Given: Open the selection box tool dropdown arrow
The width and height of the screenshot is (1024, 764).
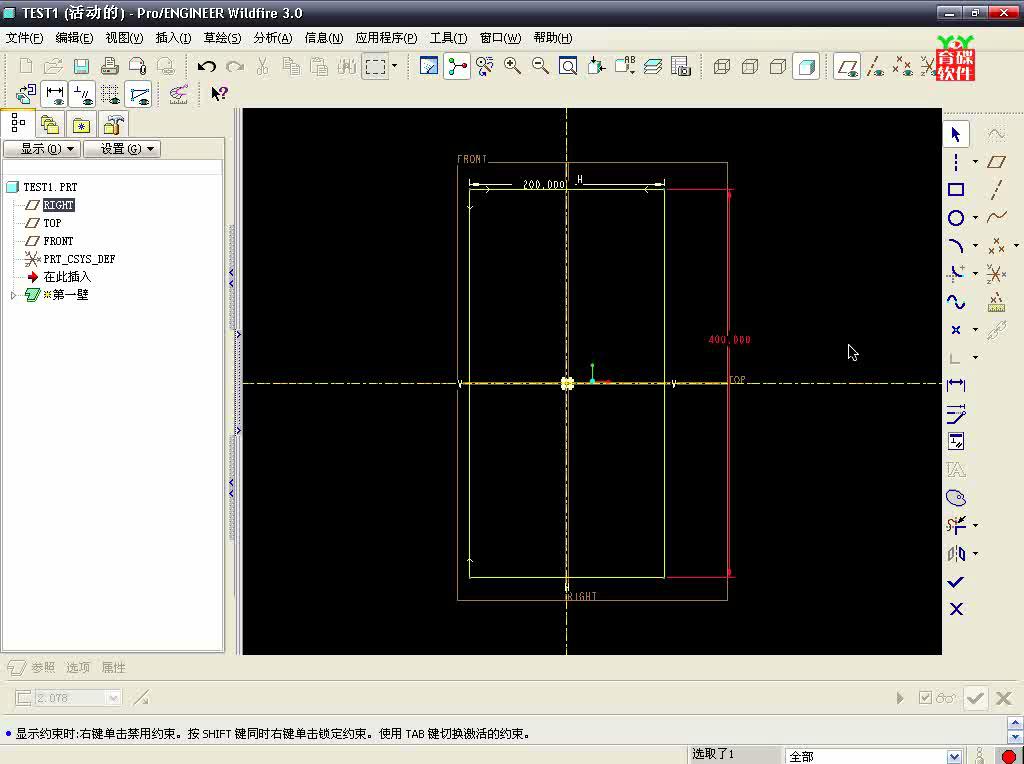Looking at the screenshot, I should (x=394, y=66).
